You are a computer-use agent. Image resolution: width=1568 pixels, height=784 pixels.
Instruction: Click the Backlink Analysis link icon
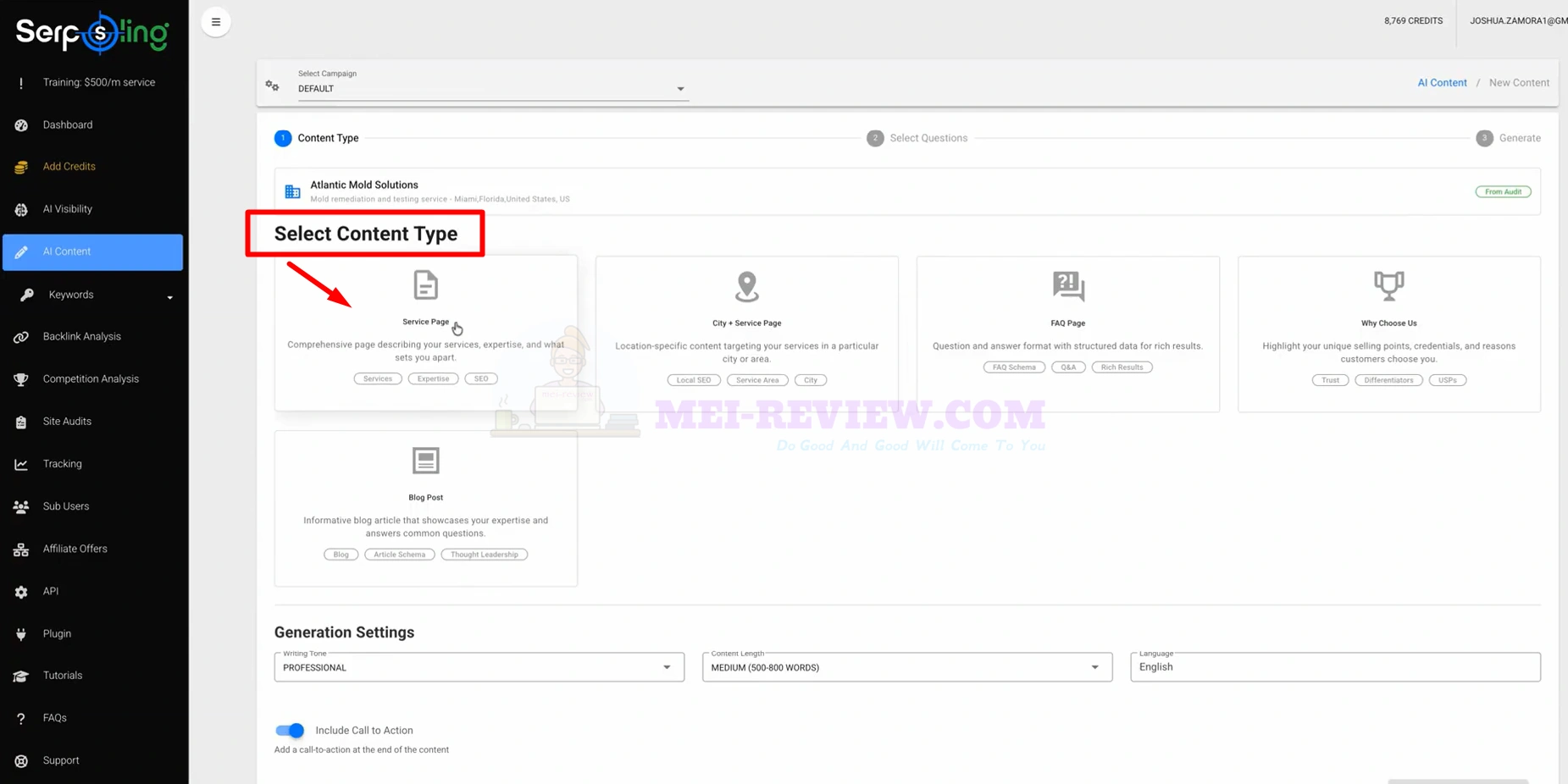click(x=21, y=337)
